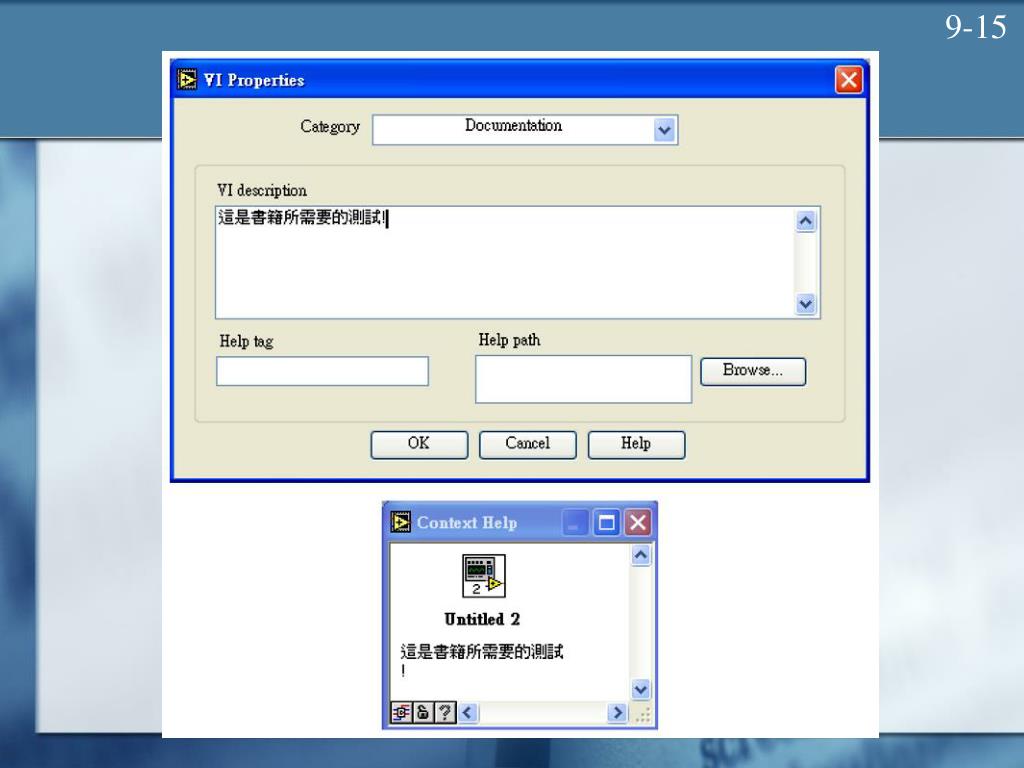
Task: Click the Untitled 2 VI icon
Action: [484, 576]
